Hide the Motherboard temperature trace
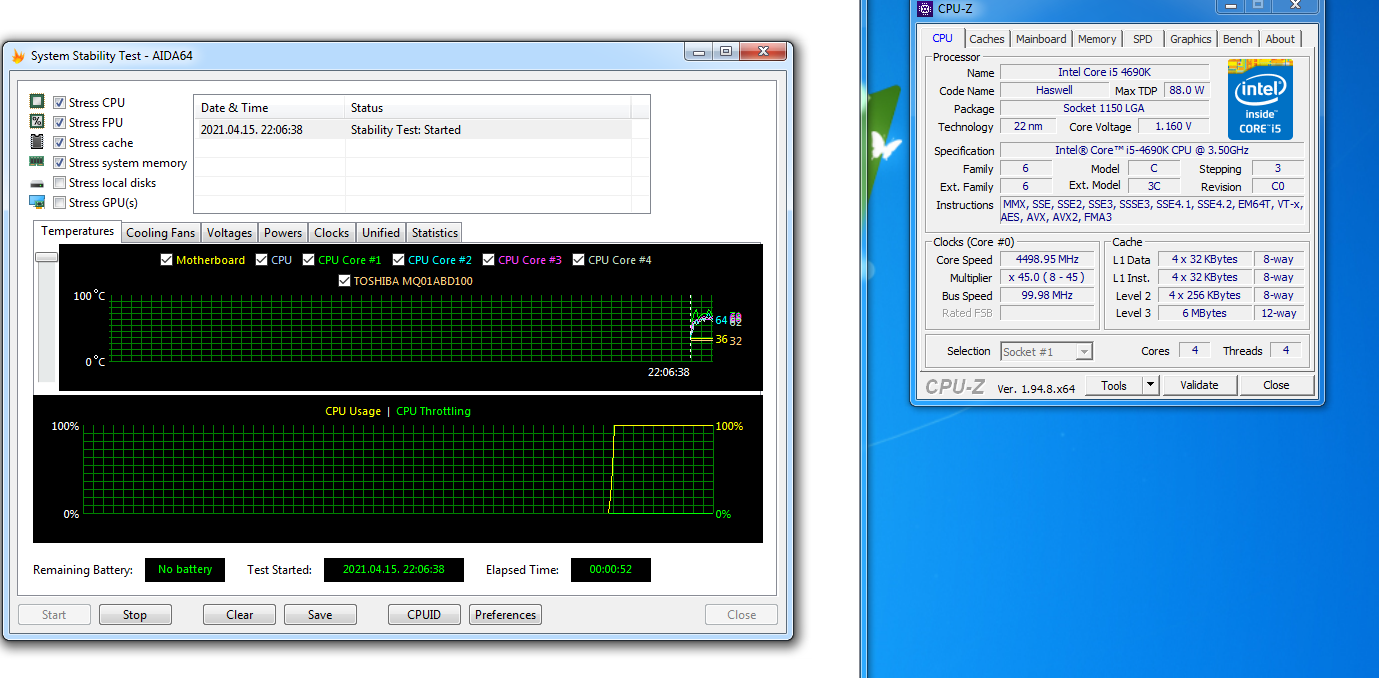Screen dimensions: 1379x678 click(x=167, y=260)
